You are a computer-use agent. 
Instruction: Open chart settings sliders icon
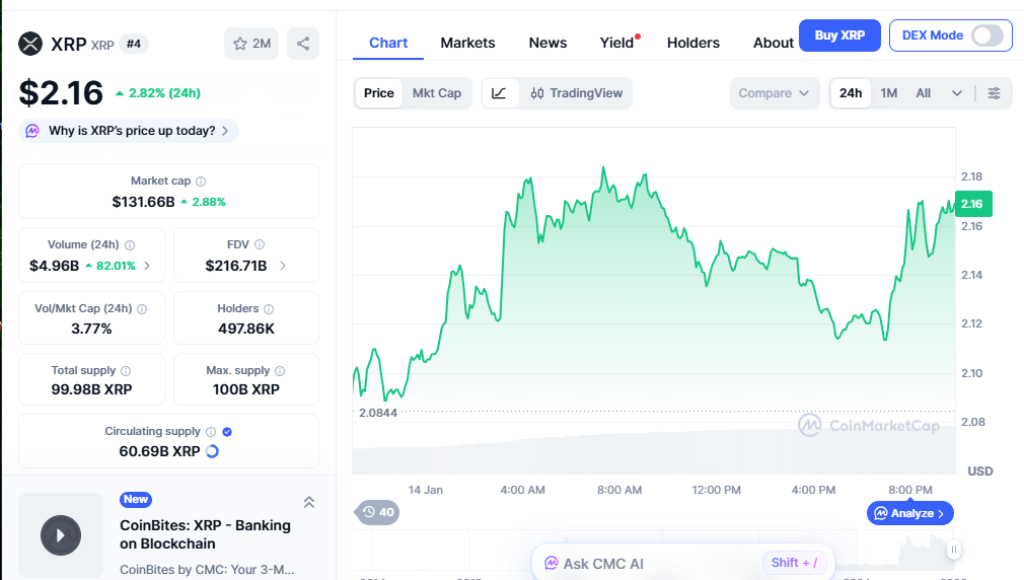pos(994,93)
